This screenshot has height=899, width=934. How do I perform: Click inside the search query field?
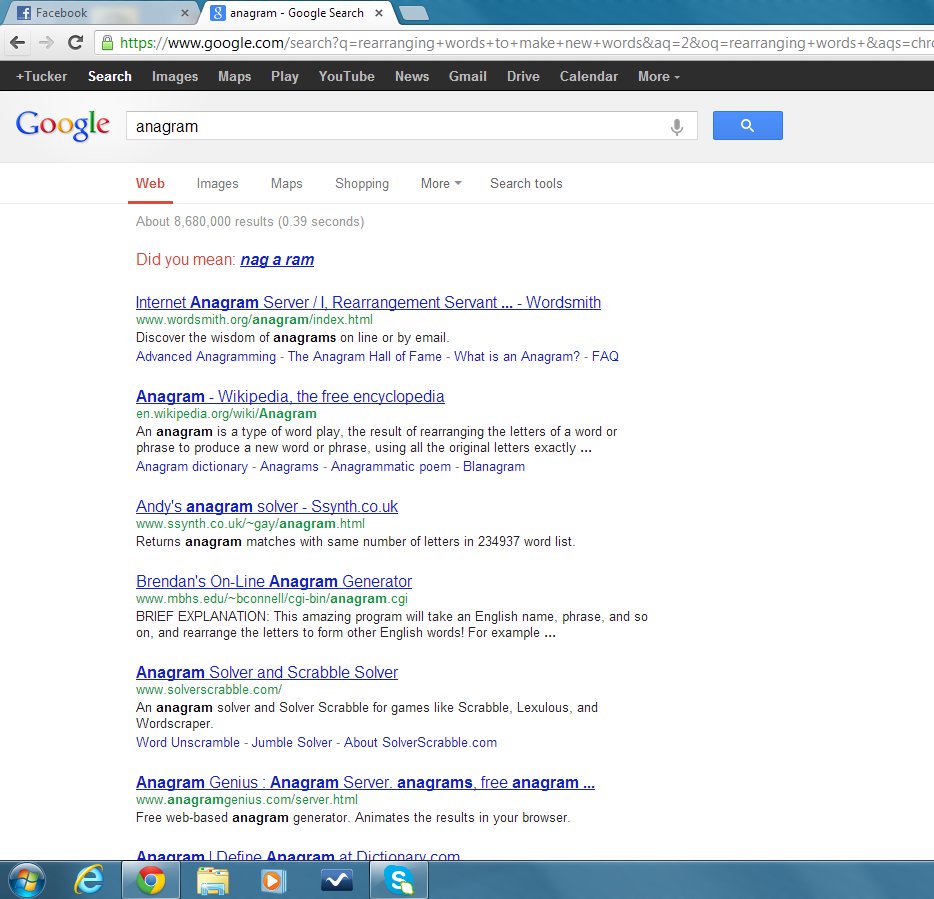[400, 124]
